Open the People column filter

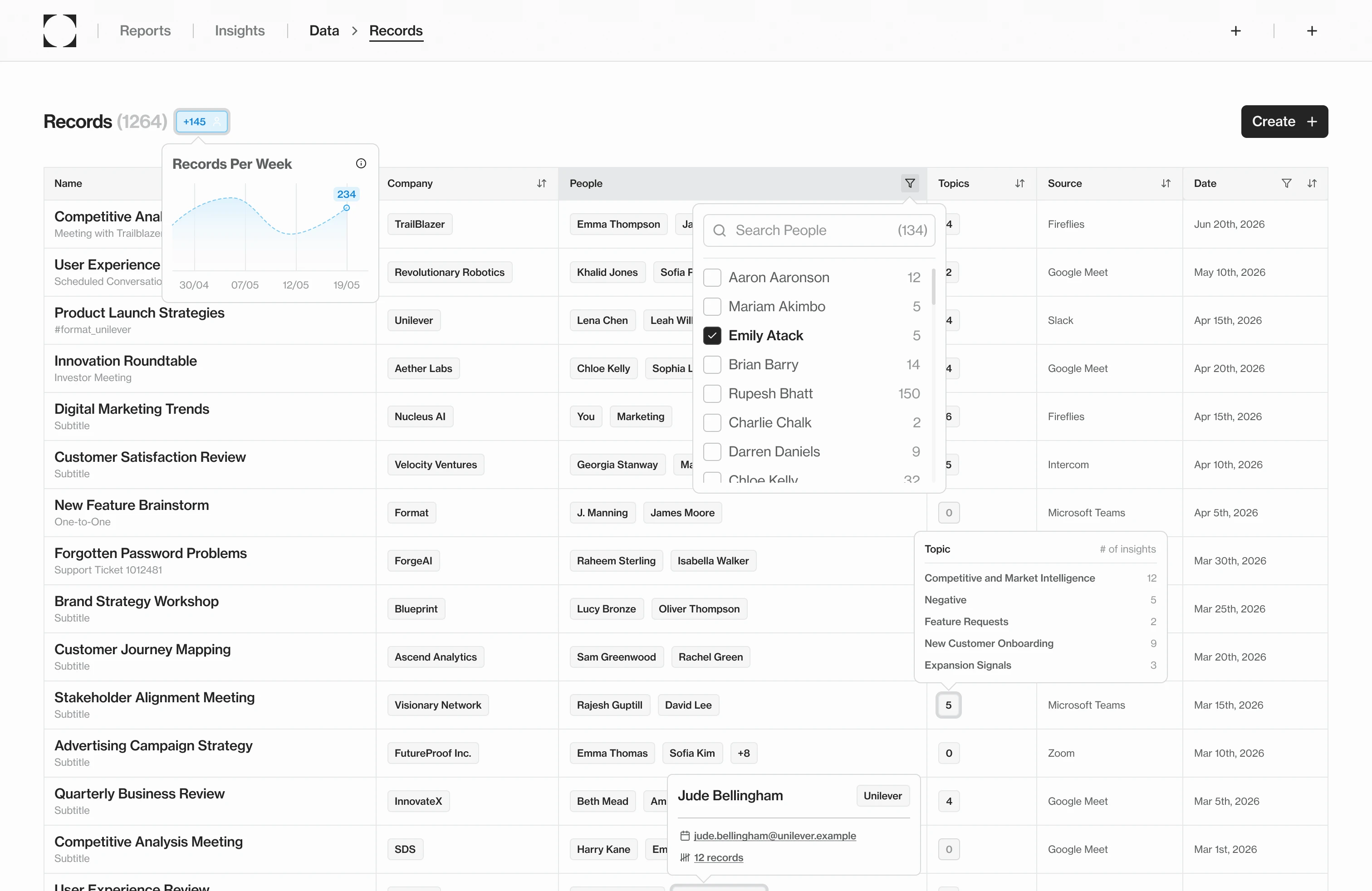pyautogui.click(x=910, y=183)
